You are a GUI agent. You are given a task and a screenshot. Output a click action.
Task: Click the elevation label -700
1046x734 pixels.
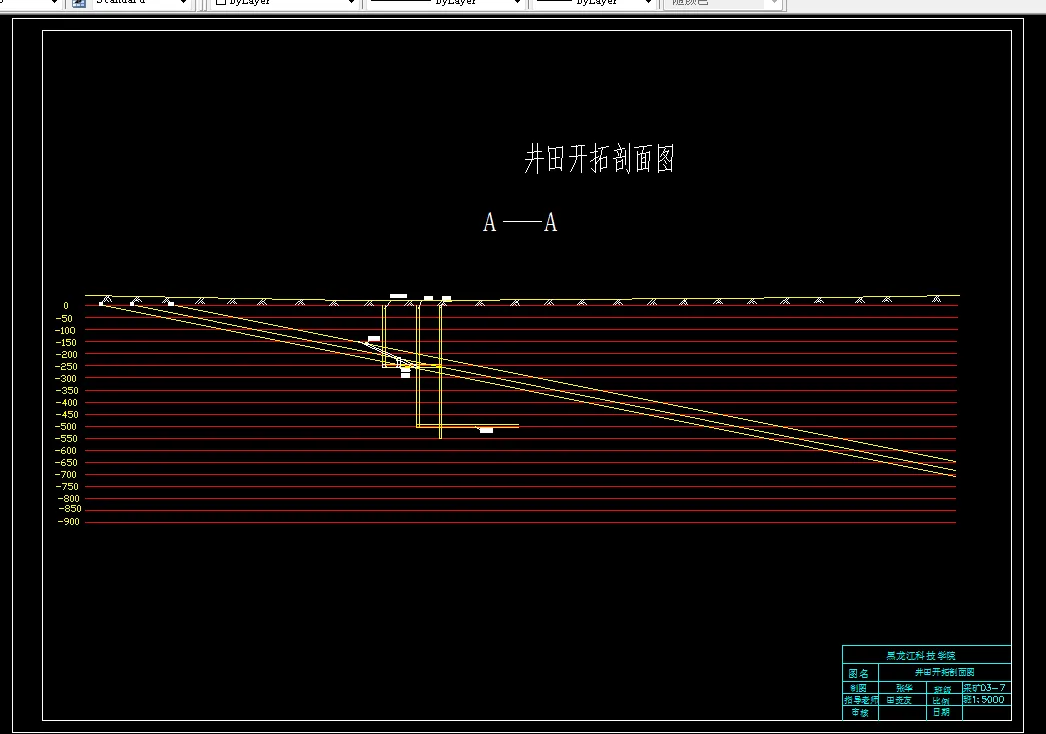[x=66, y=474]
